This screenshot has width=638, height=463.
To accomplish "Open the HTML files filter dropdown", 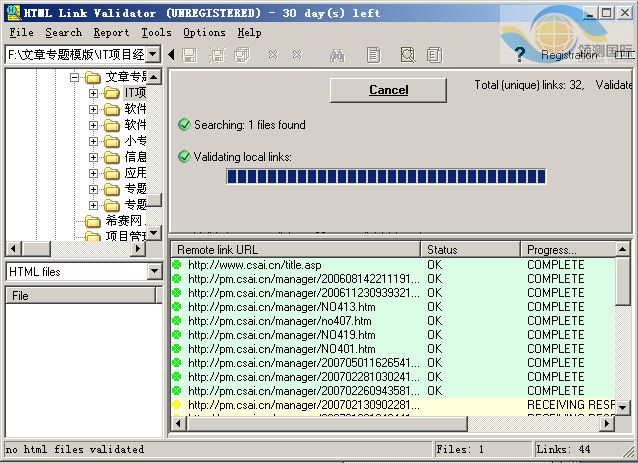I will coord(154,272).
